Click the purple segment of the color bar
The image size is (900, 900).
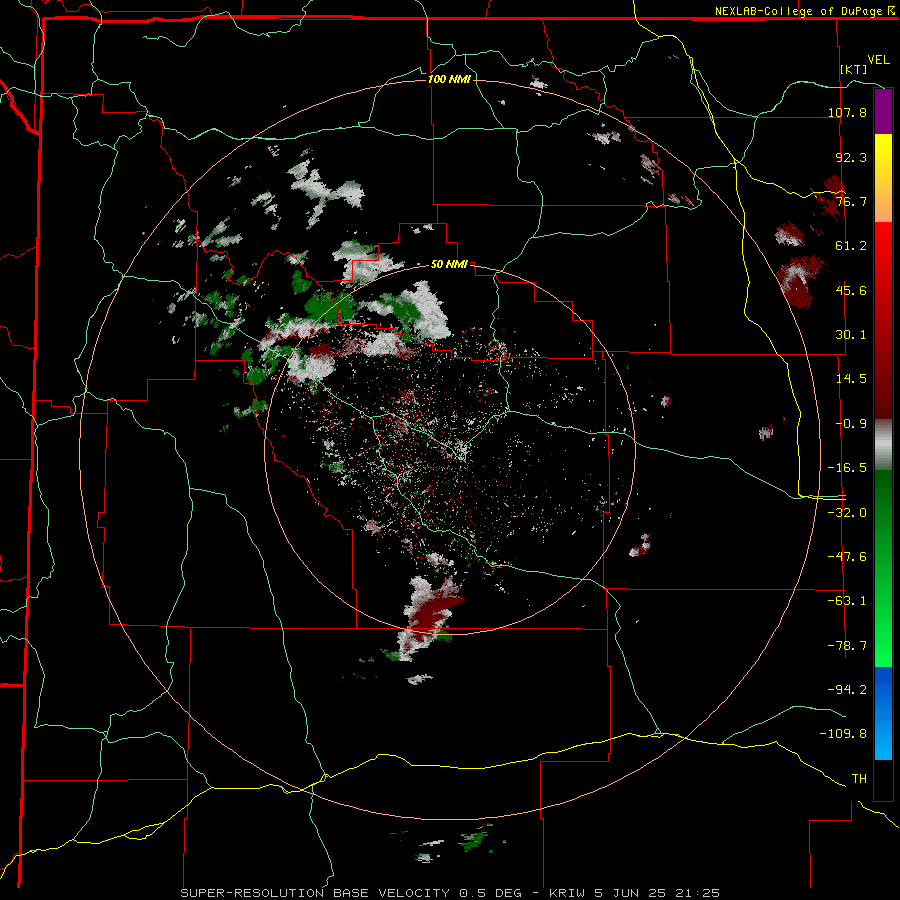pyautogui.click(x=883, y=111)
